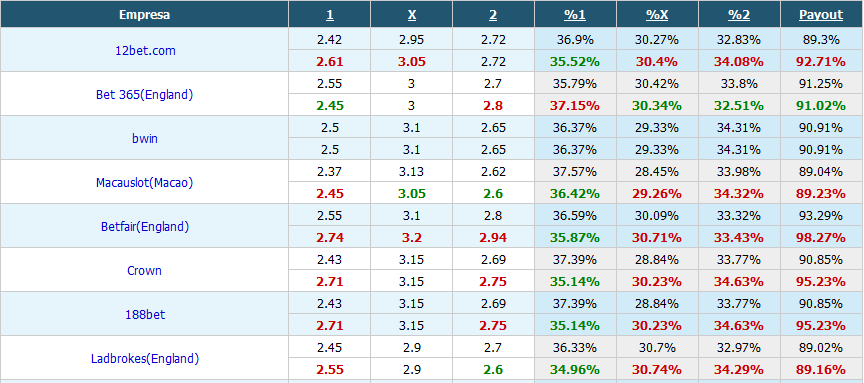Click the bwin company link
This screenshot has width=864, height=383.
pos(144,138)
